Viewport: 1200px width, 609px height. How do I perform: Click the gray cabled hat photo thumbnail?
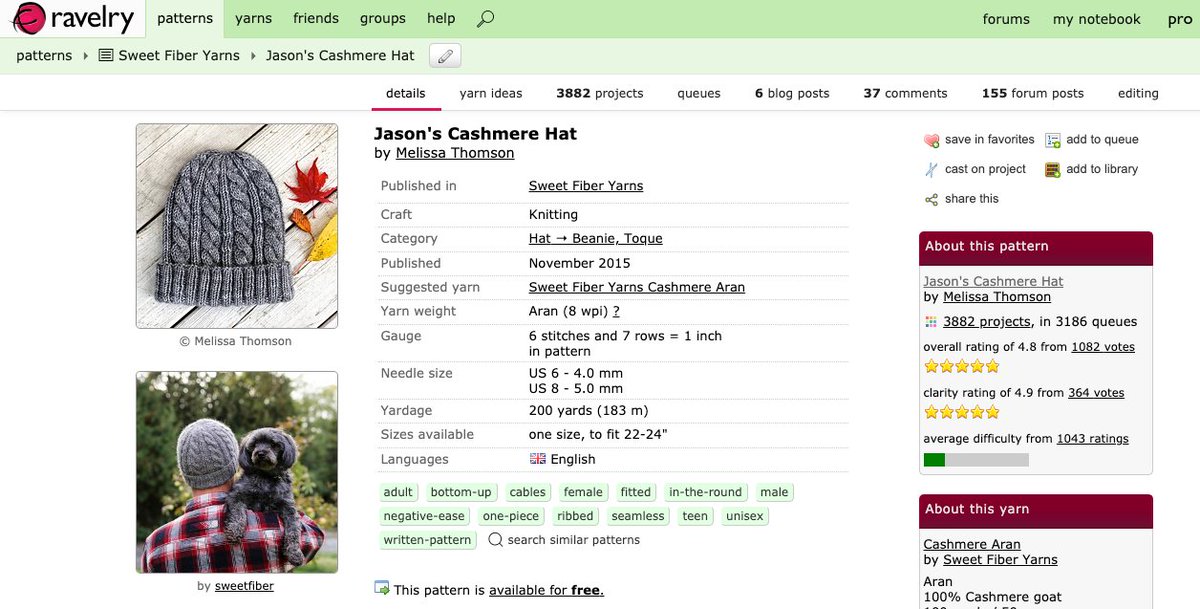click(237, 226)
